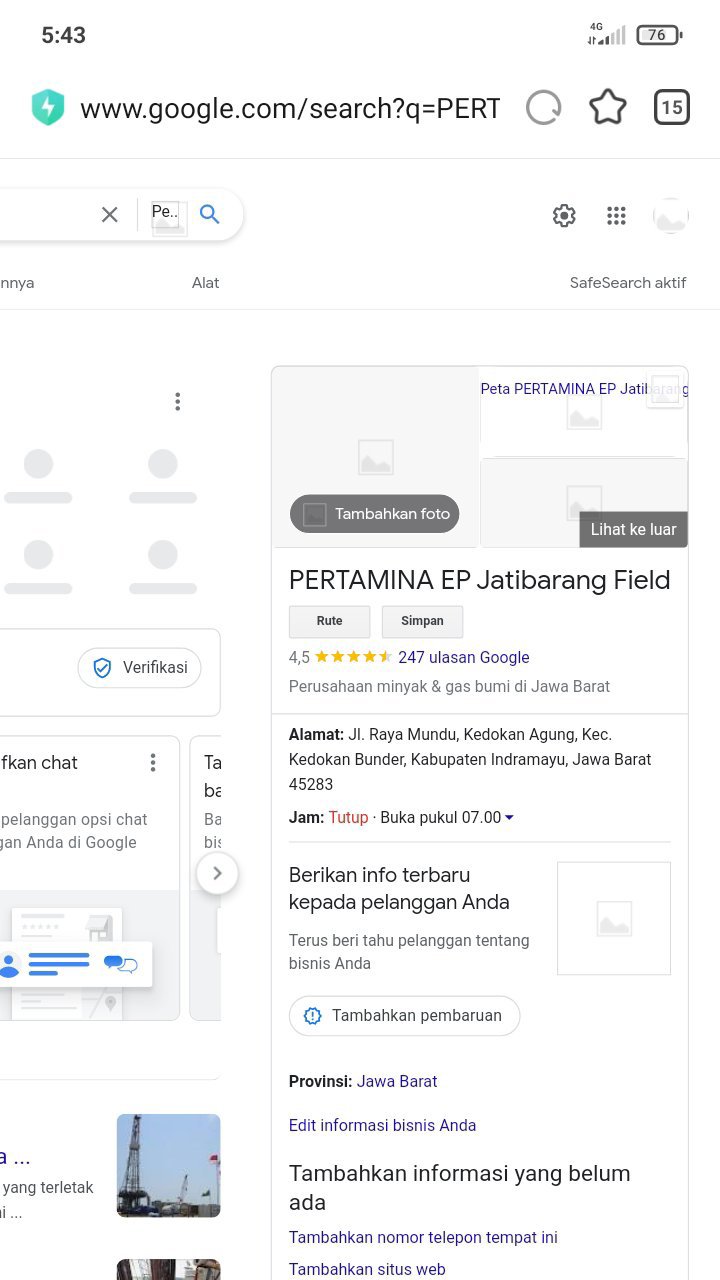Open the oil rig image thumbnail
Screen dimensions: 720x1280
click(x=168, y=1165)
